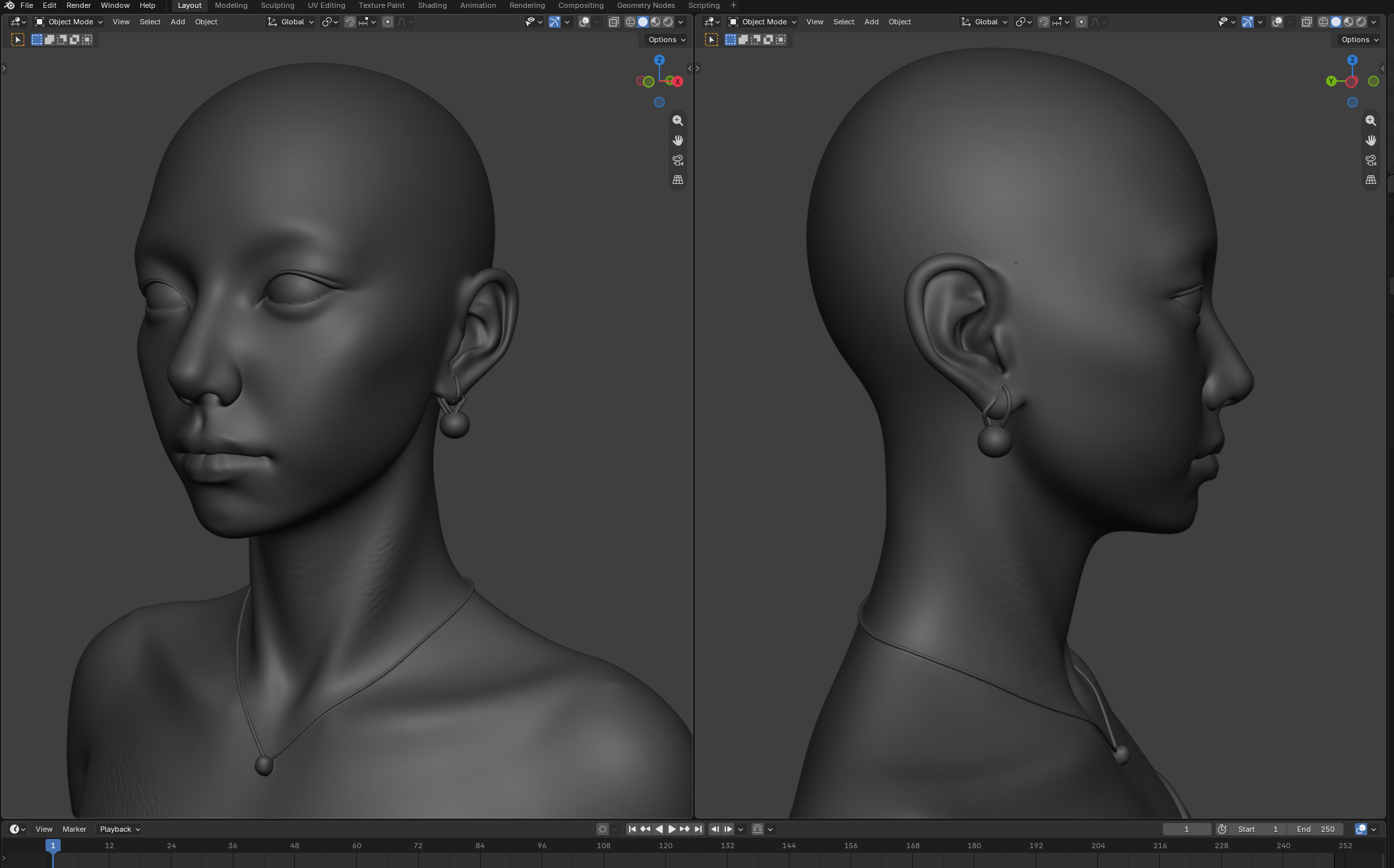
Task: Switch to the Sculpting workspace tab
Action: tap(278, 5)
